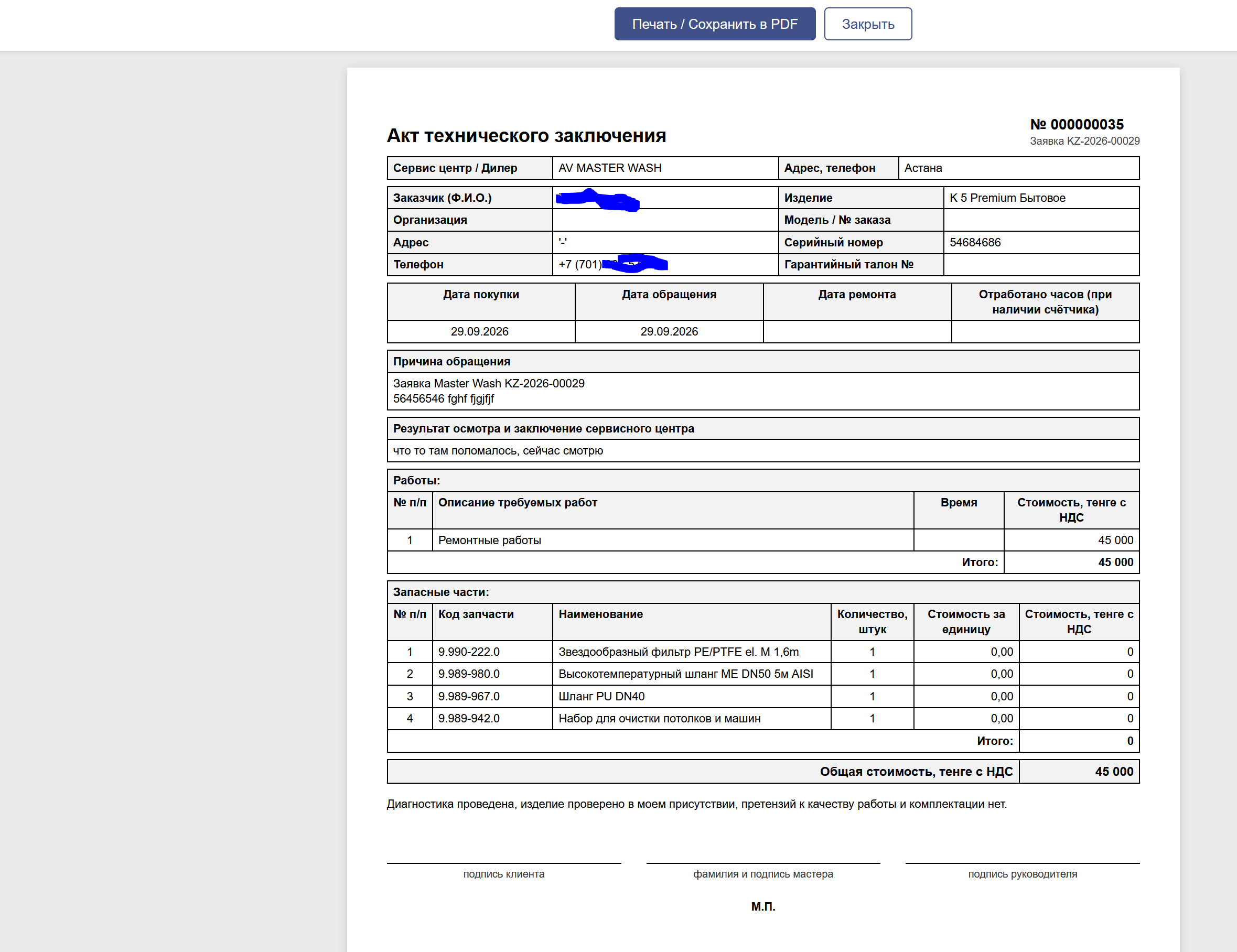The image size is (1237, 952).
Task: Click the title 'Акт технического заключения'
Action: point(526,135)
